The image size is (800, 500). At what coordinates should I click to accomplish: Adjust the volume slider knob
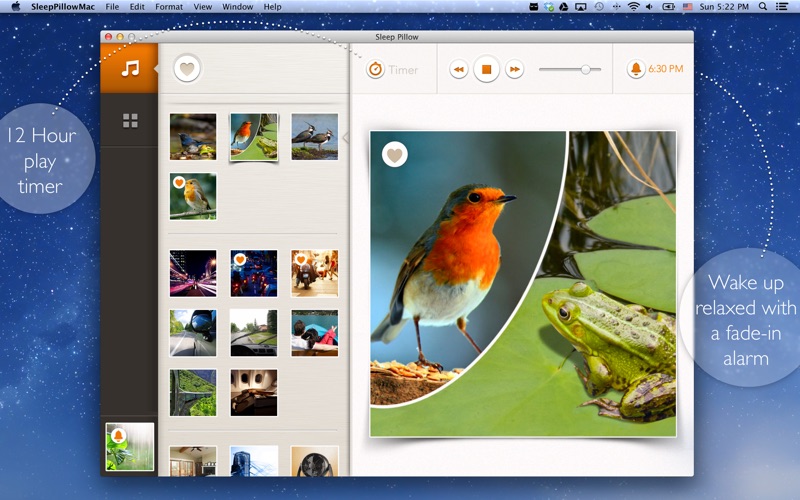(585, 69)
